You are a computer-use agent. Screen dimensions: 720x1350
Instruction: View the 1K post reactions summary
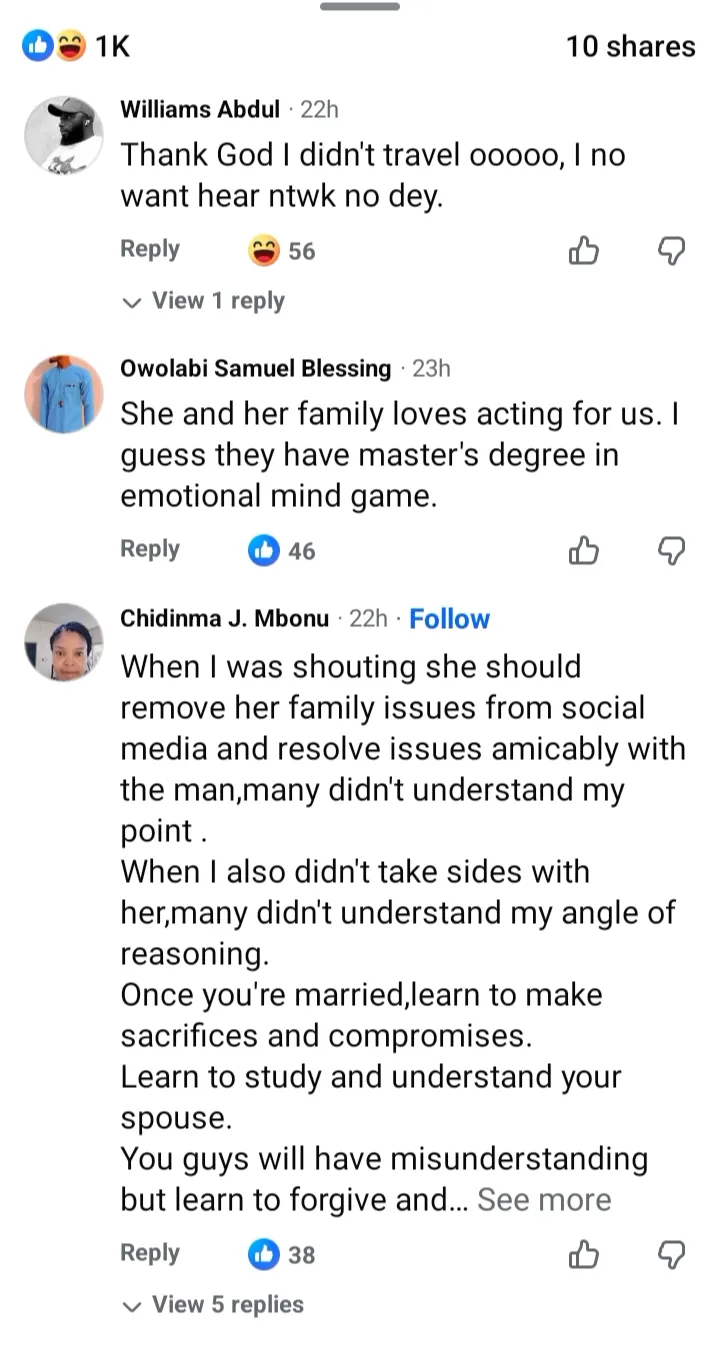point(78,46)
